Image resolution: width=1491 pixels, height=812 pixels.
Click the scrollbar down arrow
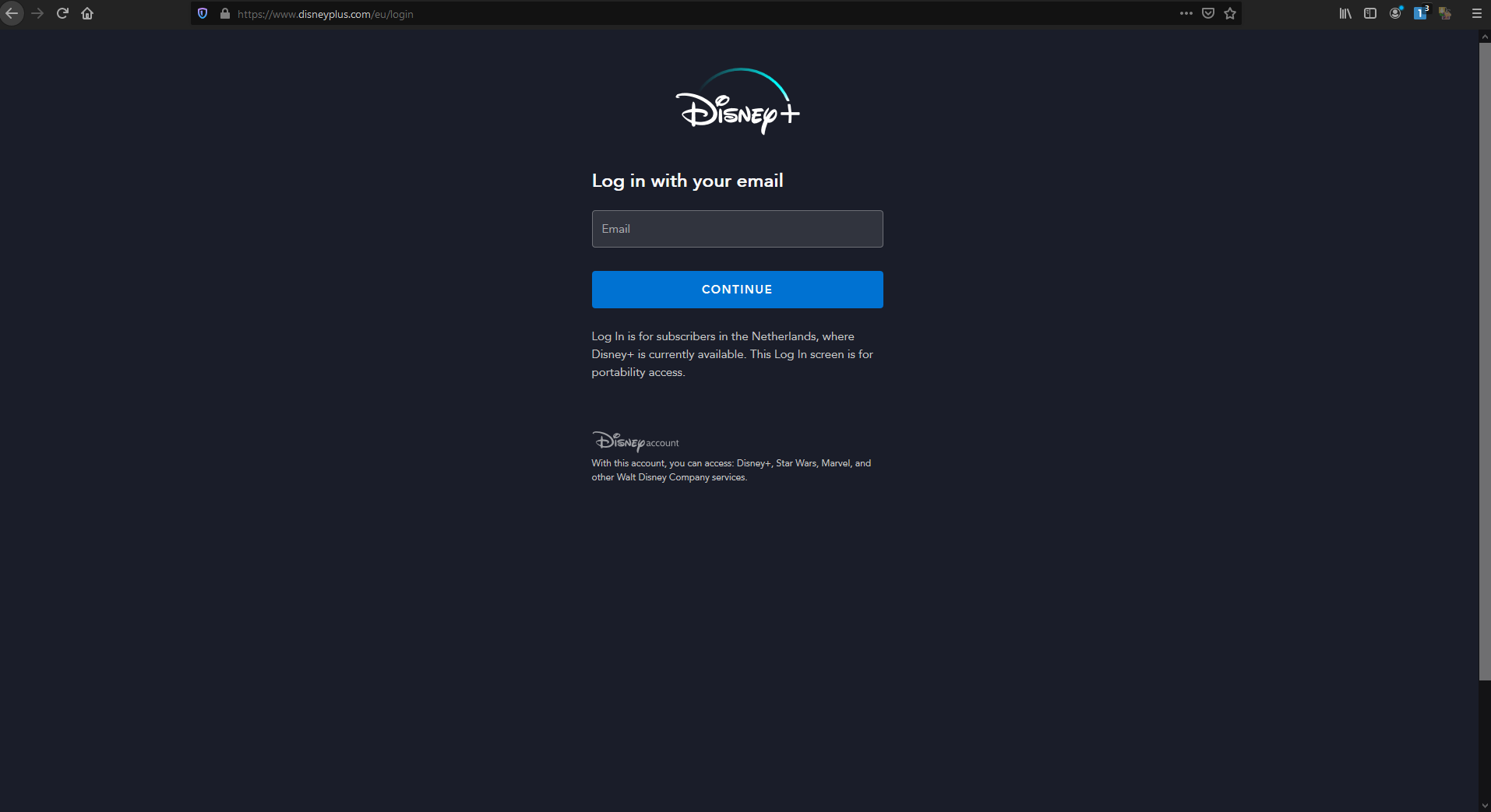(x=1484, y=806)
